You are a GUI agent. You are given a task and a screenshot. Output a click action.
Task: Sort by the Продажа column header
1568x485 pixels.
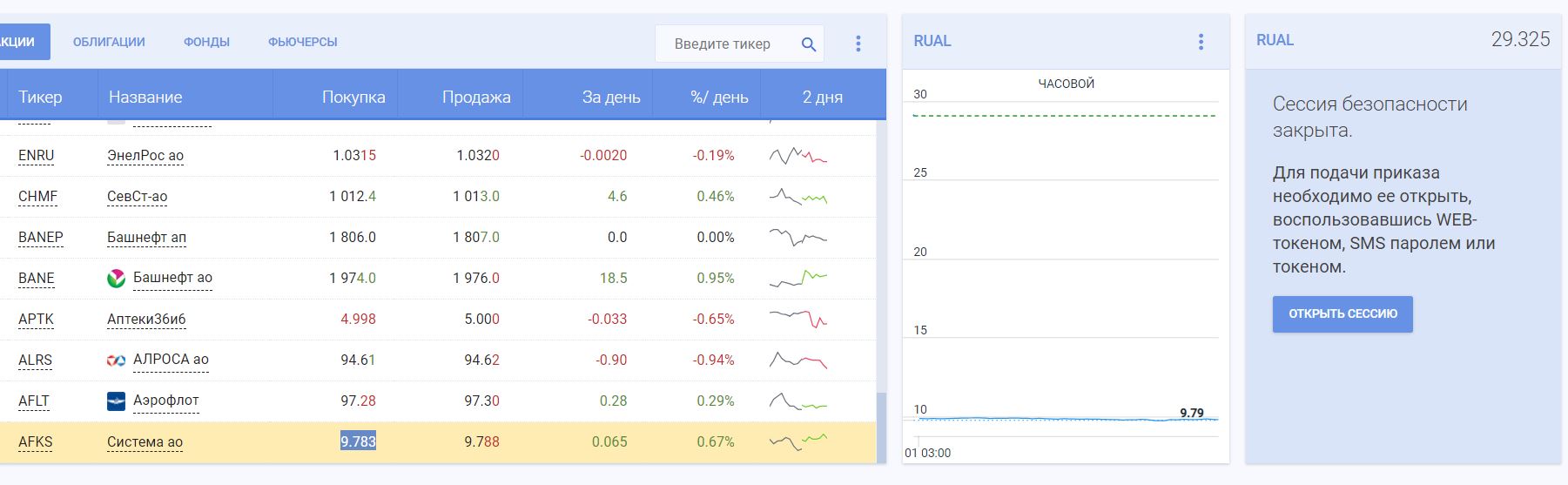(476, 97)
